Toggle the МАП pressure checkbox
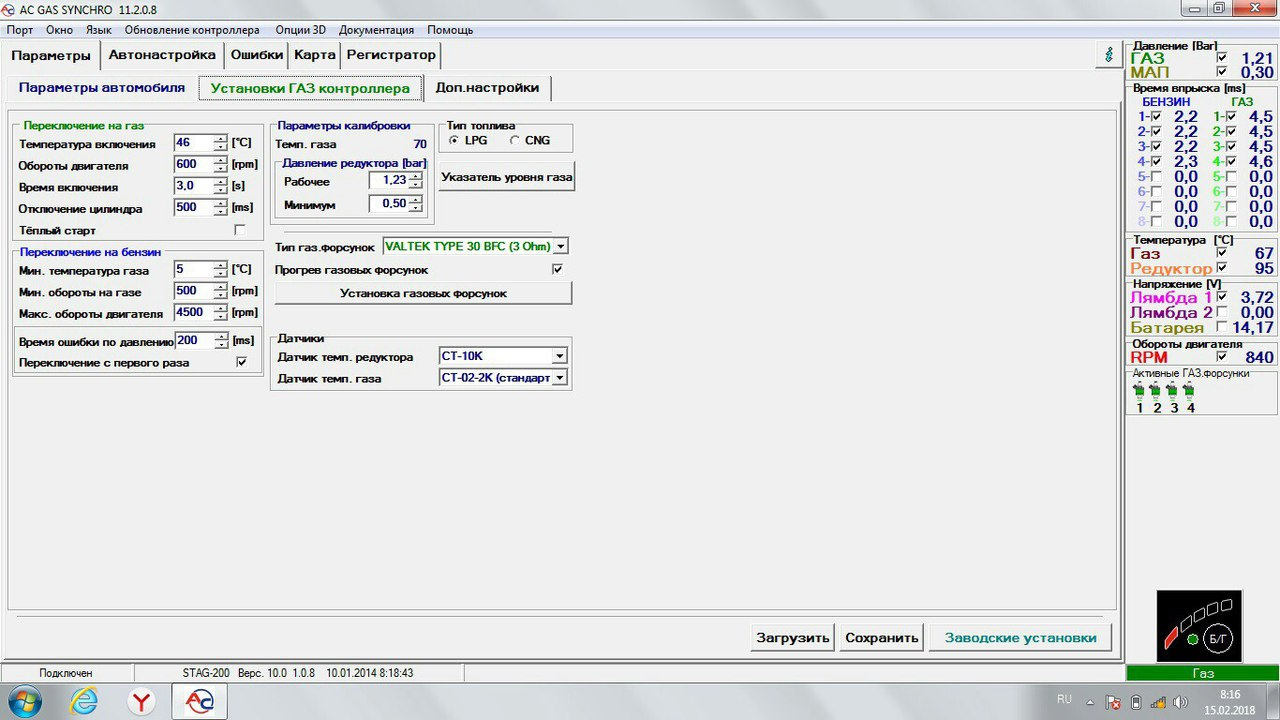Viewport: 1280px width, 720px height. pos(1221,72)
